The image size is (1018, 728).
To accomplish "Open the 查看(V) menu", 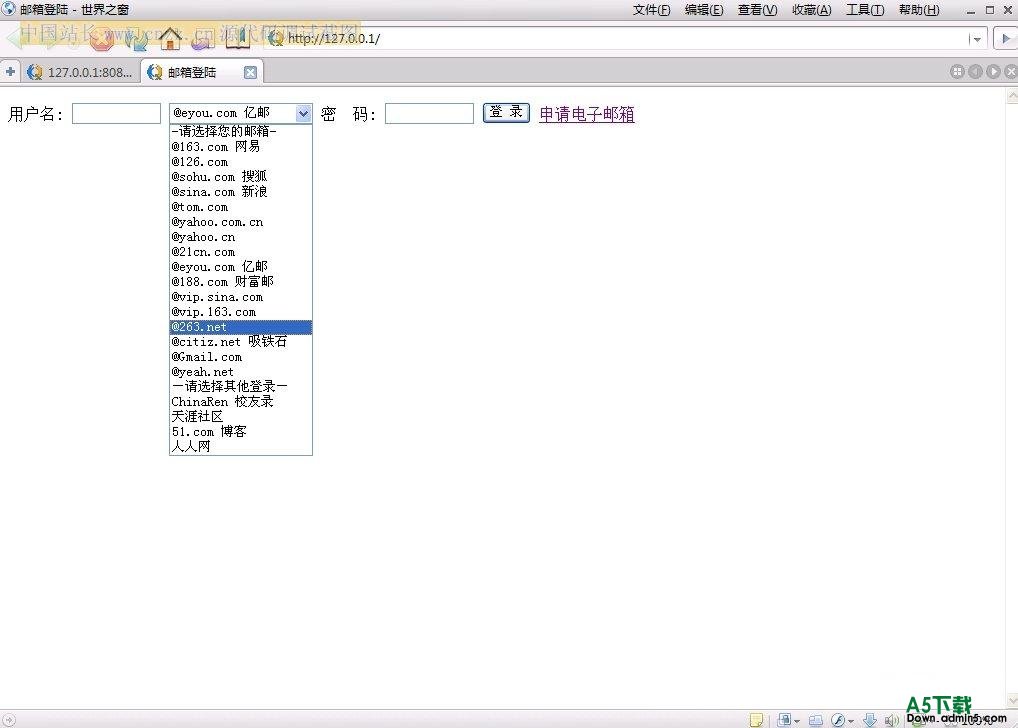I will pos(757,10).
